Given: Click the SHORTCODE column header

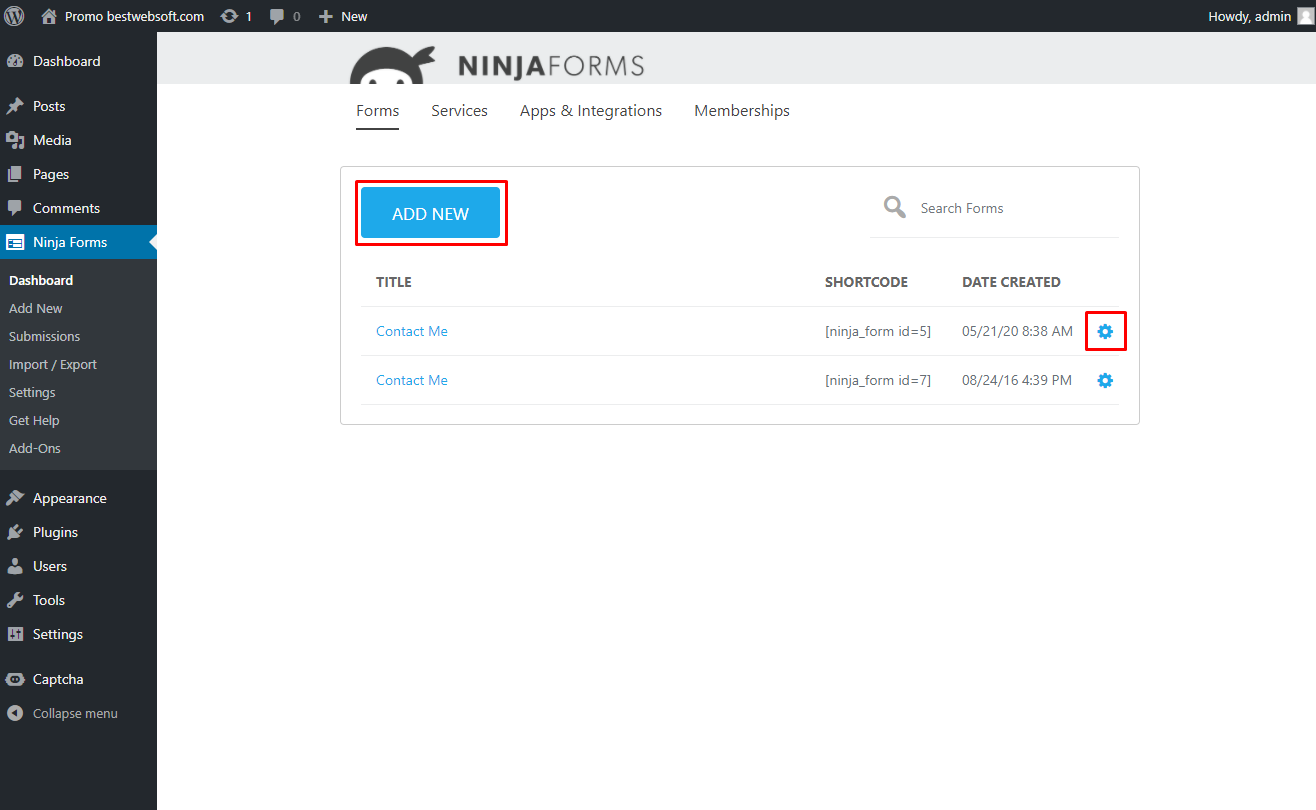Looking at the screenshot, I should click(866, 282).
